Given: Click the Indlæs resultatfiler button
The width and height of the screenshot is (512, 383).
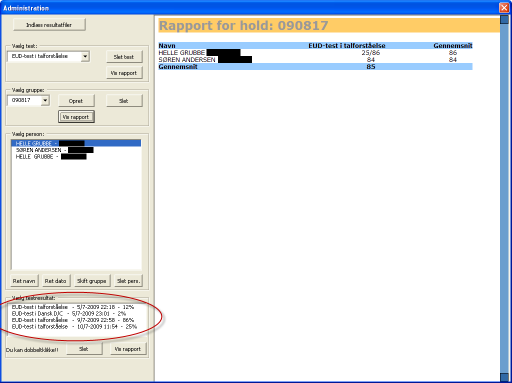Looking at the screenshot, I should [x=49, y=25].
